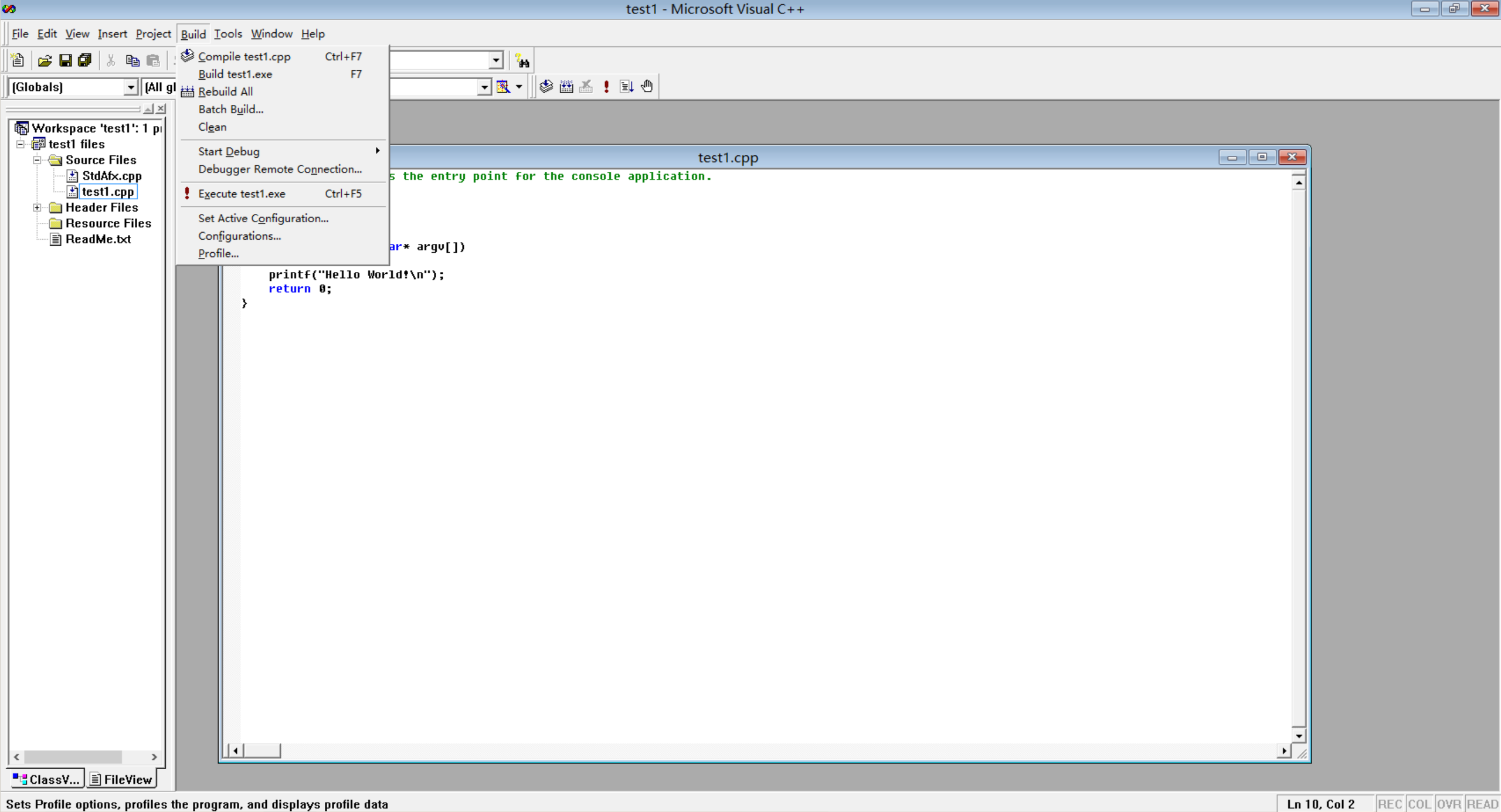This screenshot has width=1501, height=812.
Task: Open the WizardBar actions dropdown arrow
Action: (519, 87)
